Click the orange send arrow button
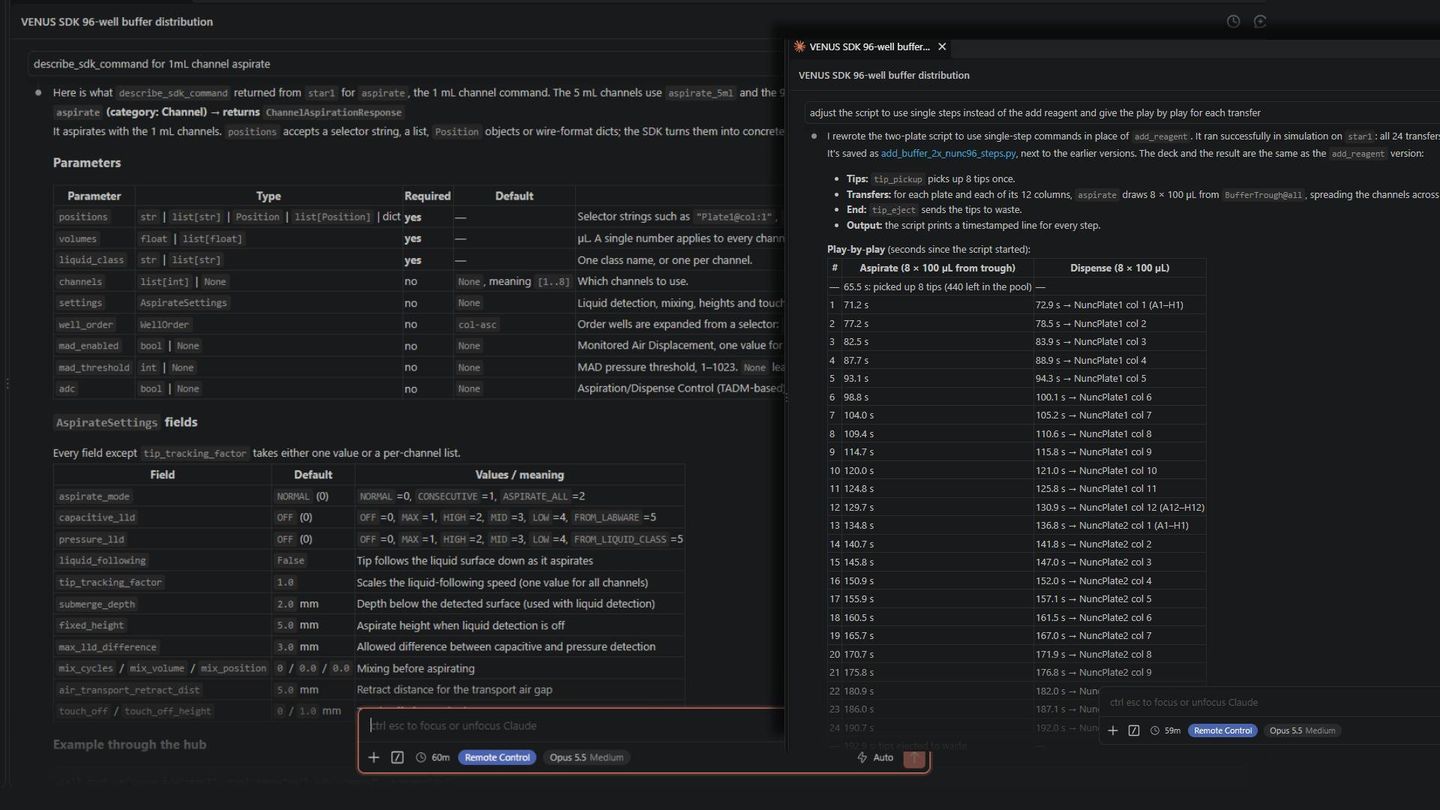Image resolution: width=1440 pixels, height=810 pixels. tap(913, 758)
